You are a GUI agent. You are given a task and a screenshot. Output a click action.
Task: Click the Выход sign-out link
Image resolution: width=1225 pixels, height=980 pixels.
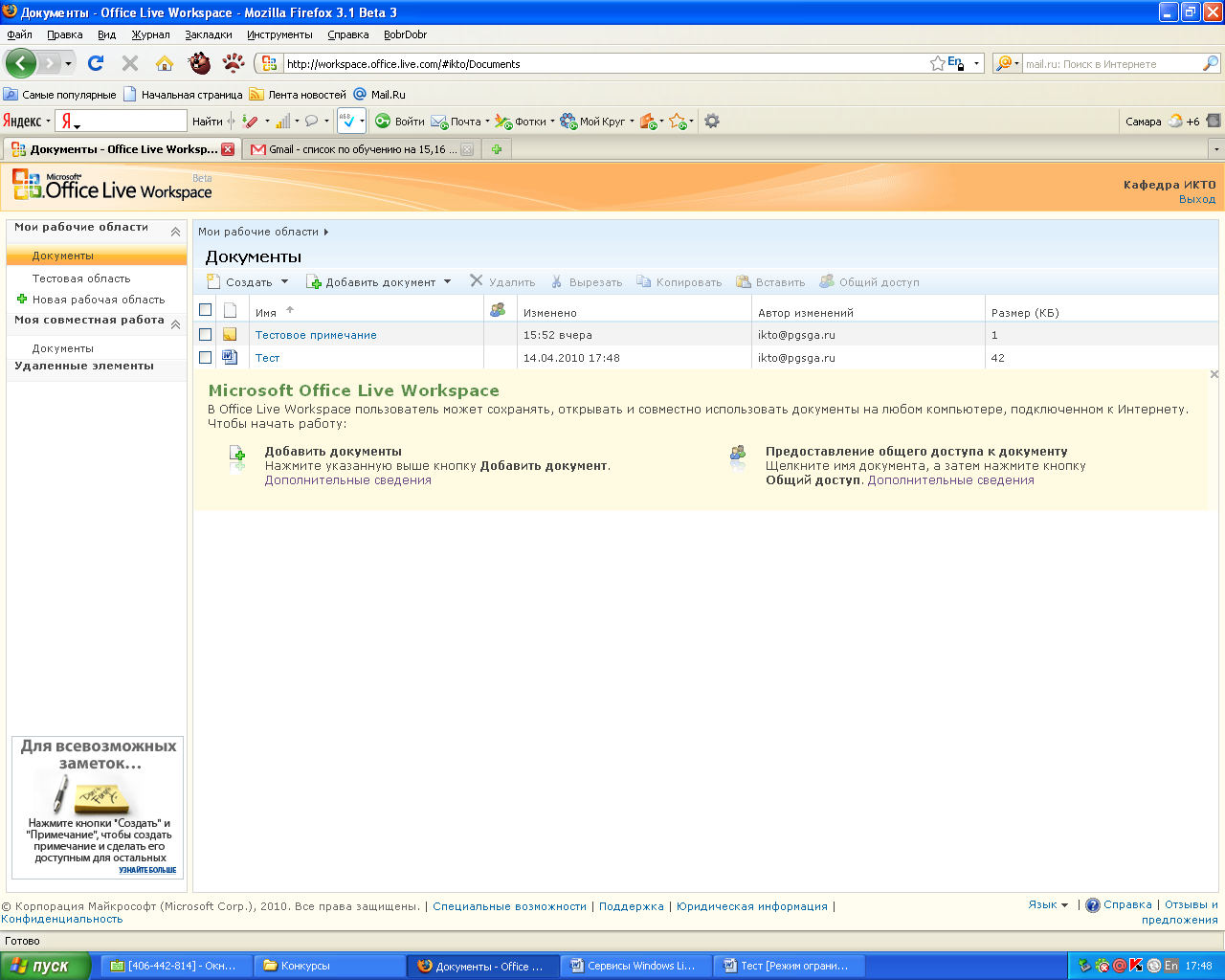[1197, 199]
